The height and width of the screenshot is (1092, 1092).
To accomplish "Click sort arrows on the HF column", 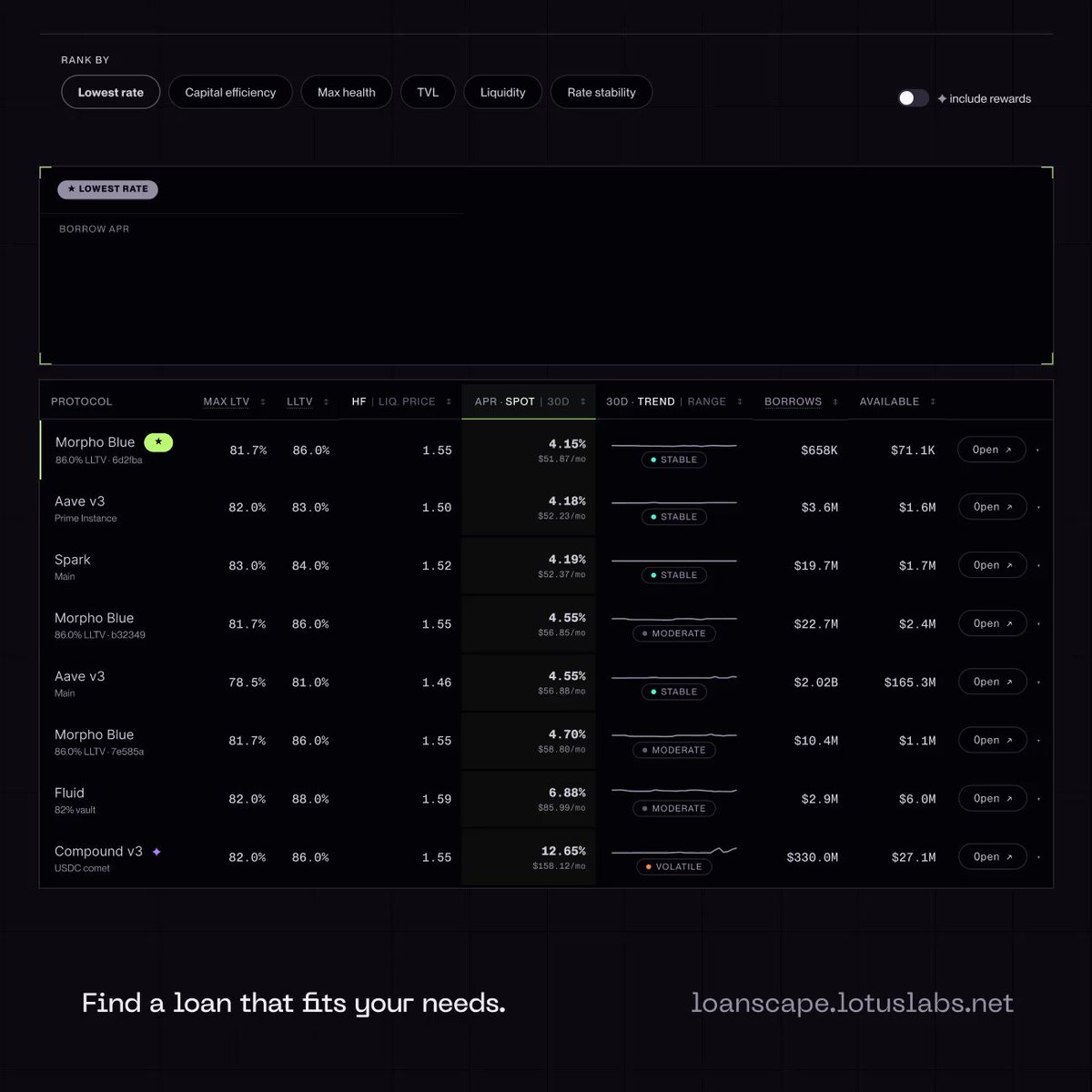I will point(449,401).
